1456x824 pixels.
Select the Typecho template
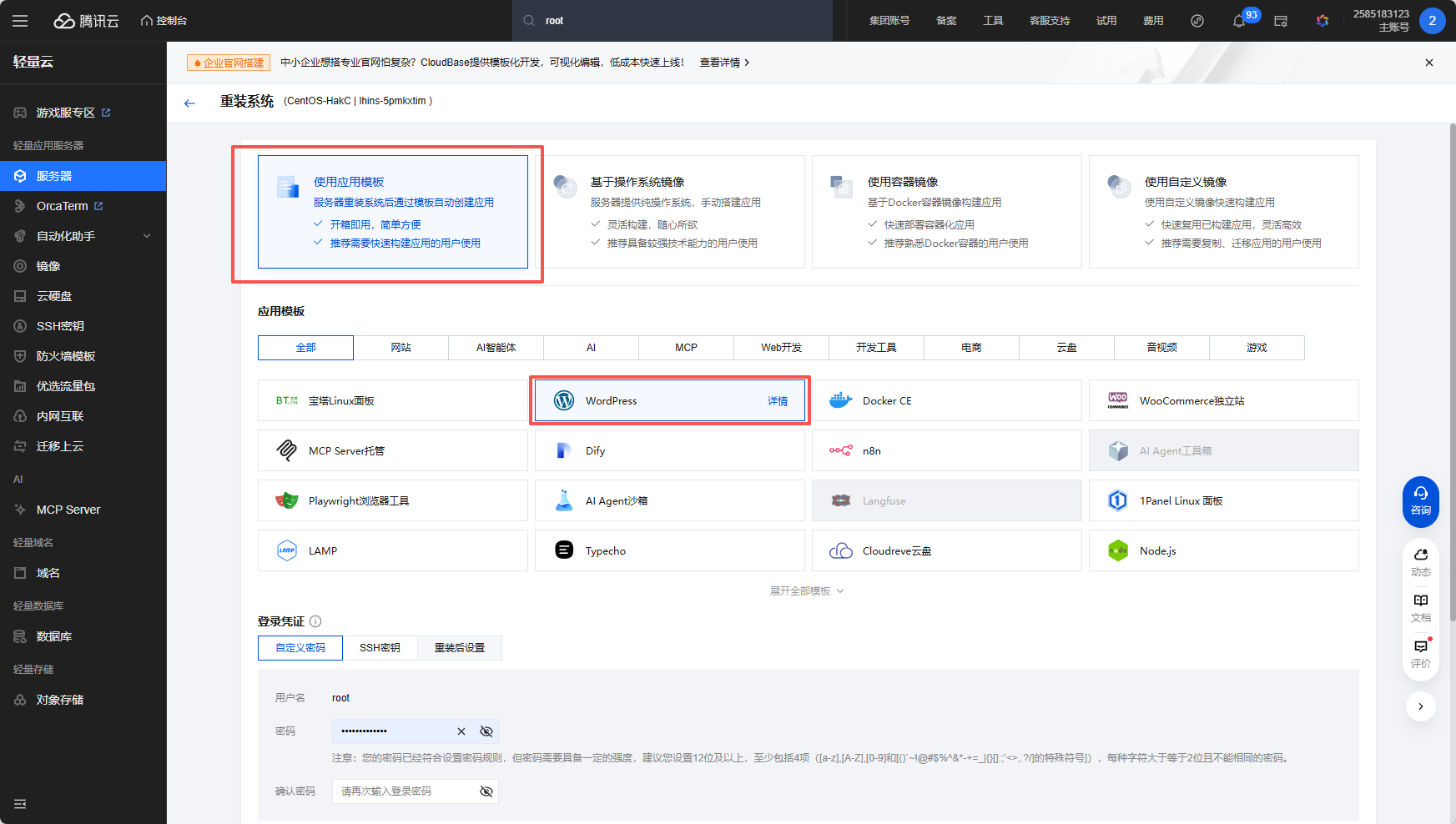[x=670, y=550]
